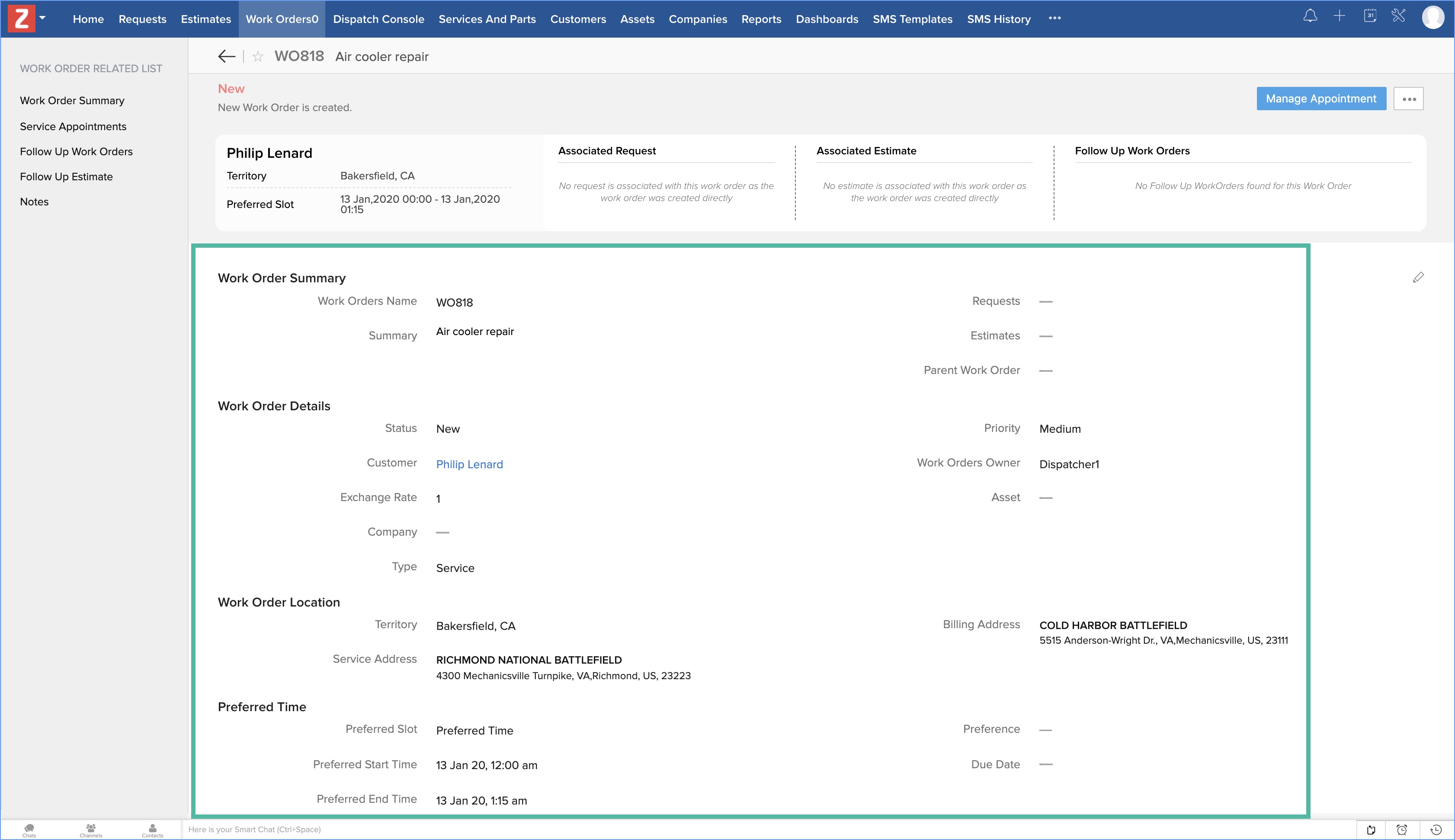
Task: Edit work order with pencil icon
Action: pyautogui.click(x=1418, y=278)
